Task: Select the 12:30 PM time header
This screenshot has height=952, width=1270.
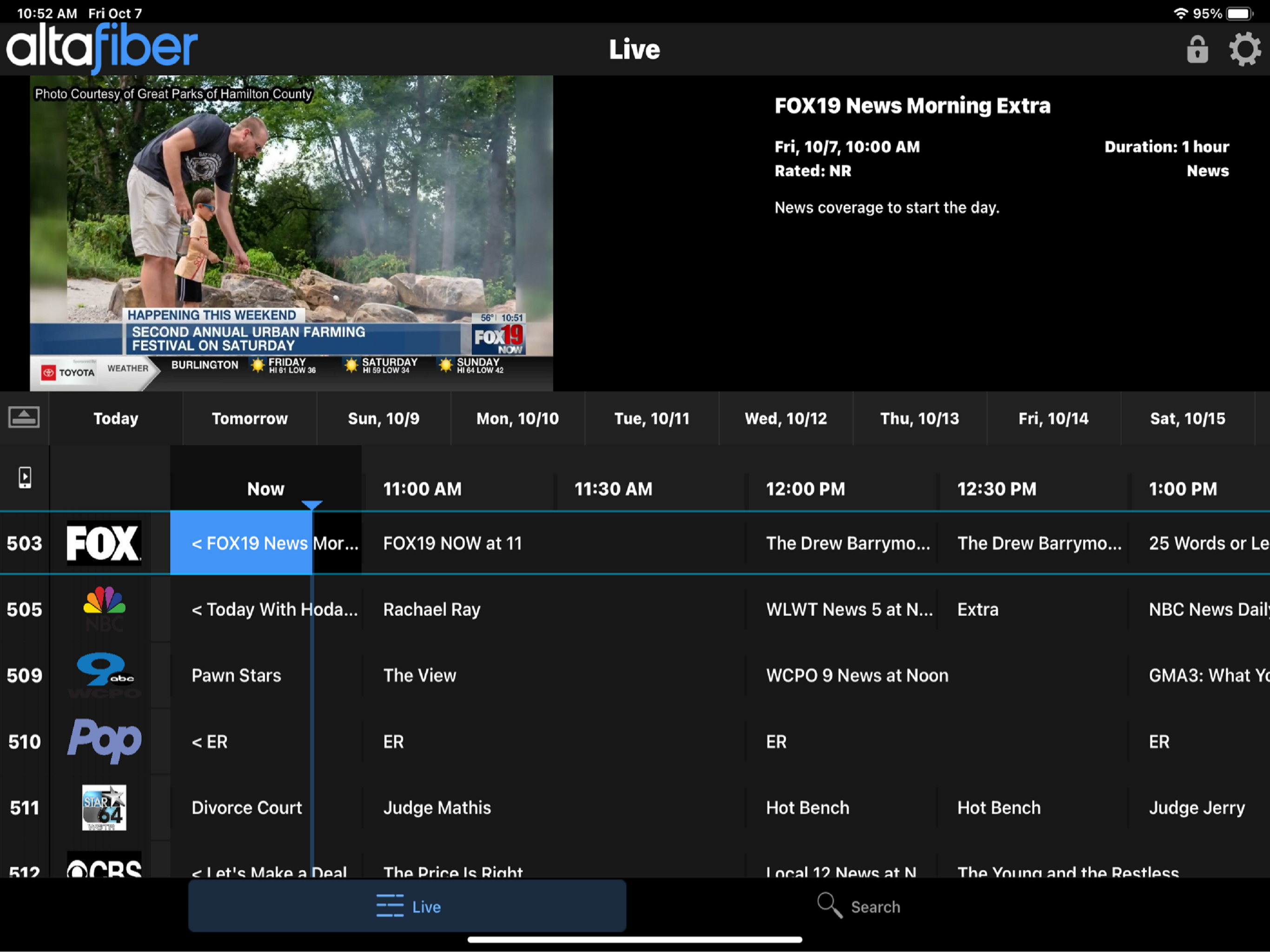Action: pyautogui.click(x=997, y=489)
